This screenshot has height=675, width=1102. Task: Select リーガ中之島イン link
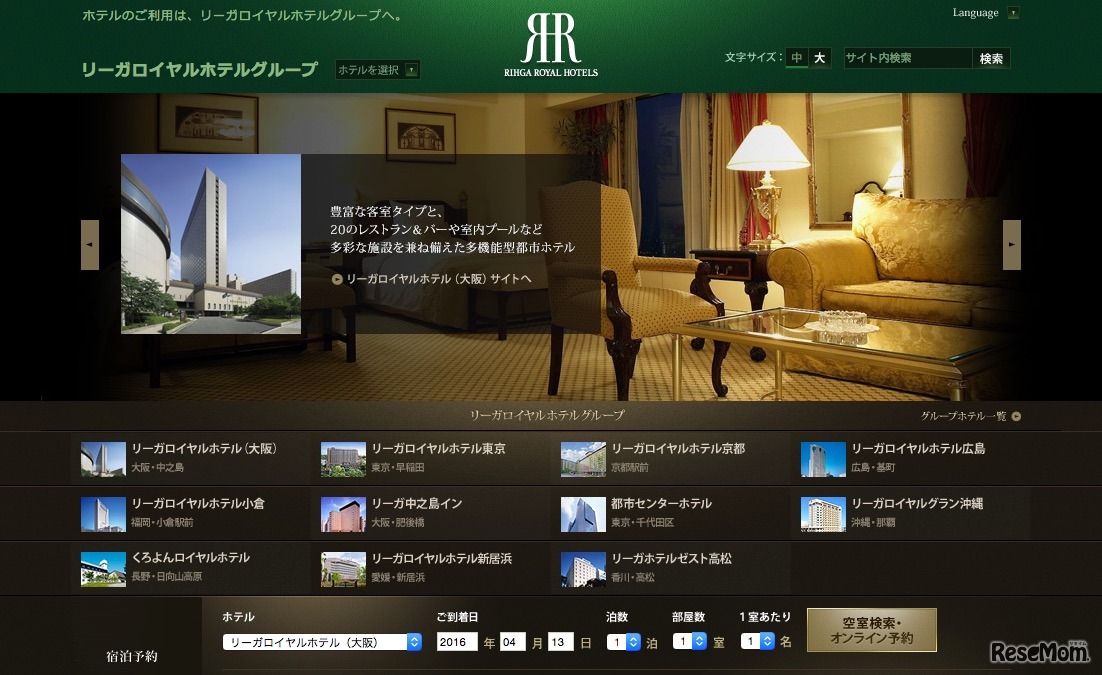(417, 503)
